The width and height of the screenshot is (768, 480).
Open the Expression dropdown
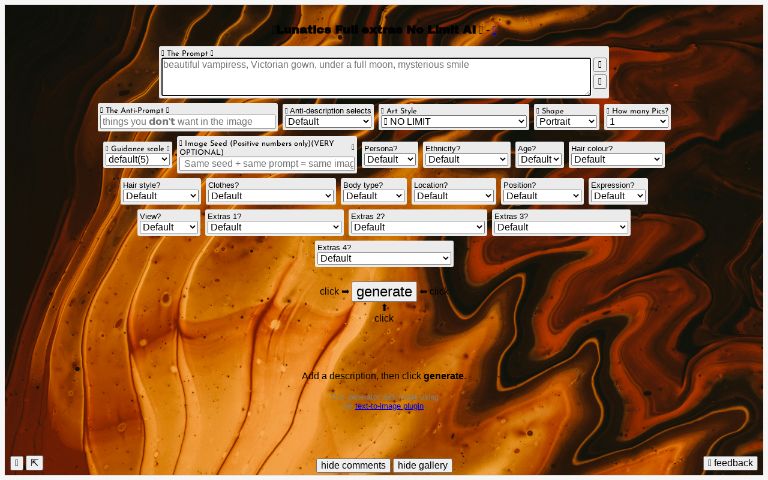point(617,196)
